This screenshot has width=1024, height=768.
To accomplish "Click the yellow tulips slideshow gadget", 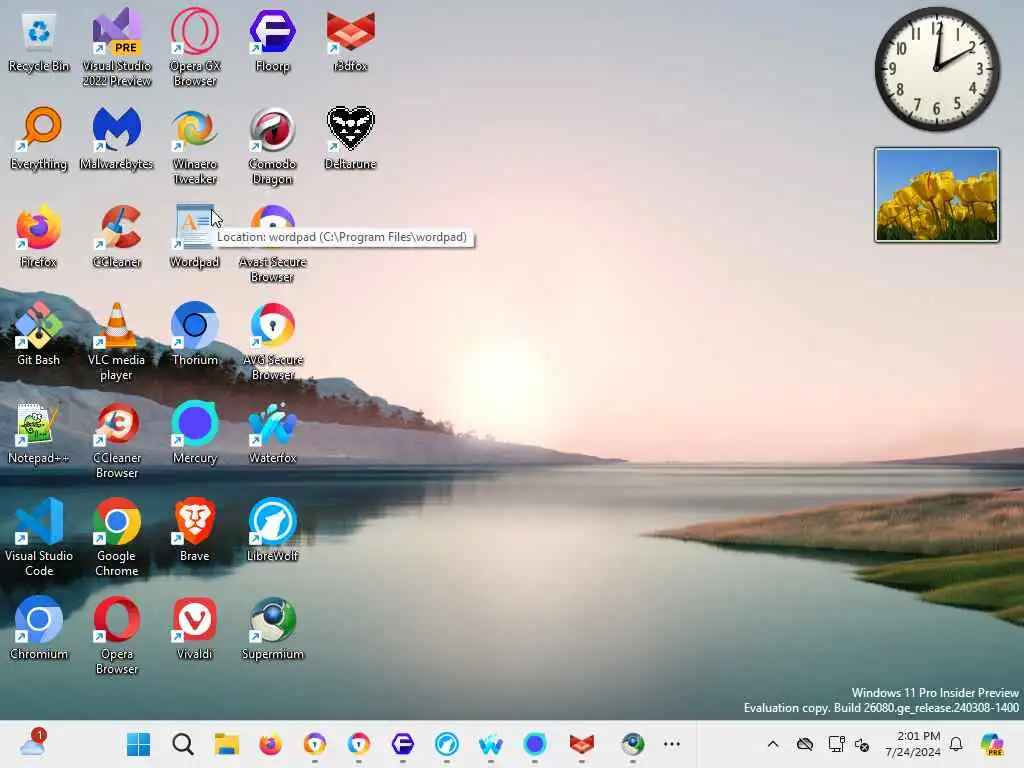I will coord(936,195).
